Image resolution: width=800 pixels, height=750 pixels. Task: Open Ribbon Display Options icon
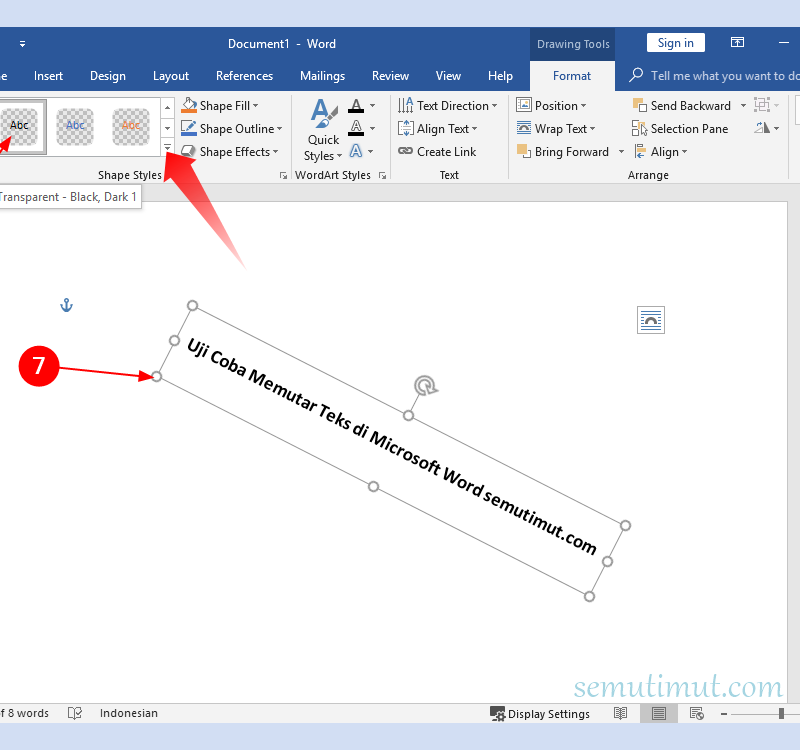pyautogui.click(x=737, y=42)
